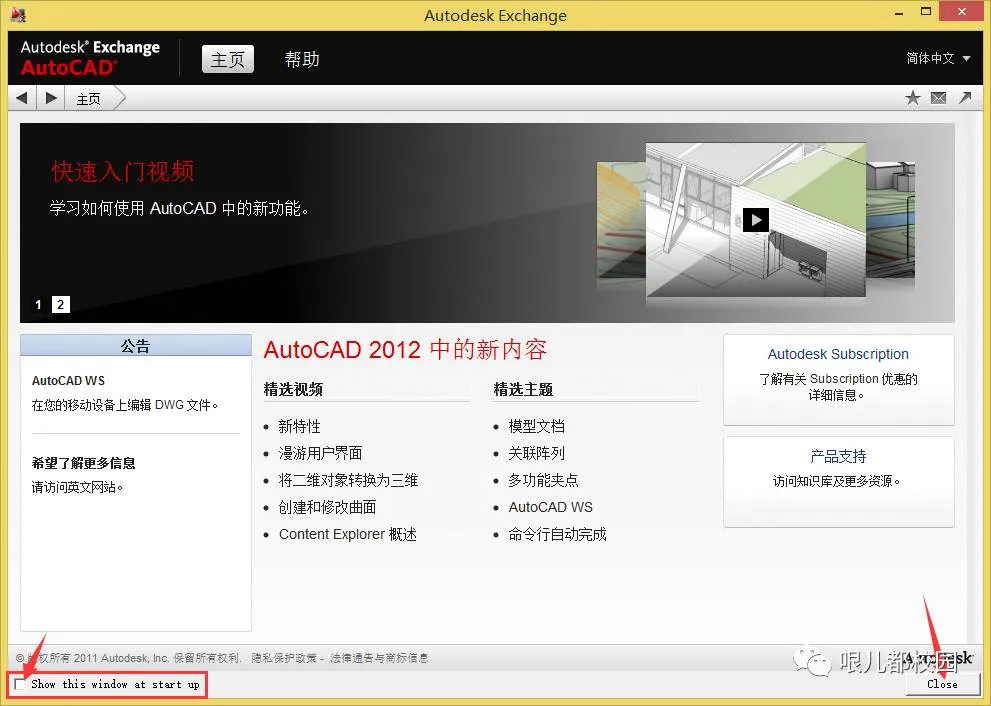Open 希望了解更多信息 announcement
This screenshot has width=991, height=706.
[x=83, y=463]
